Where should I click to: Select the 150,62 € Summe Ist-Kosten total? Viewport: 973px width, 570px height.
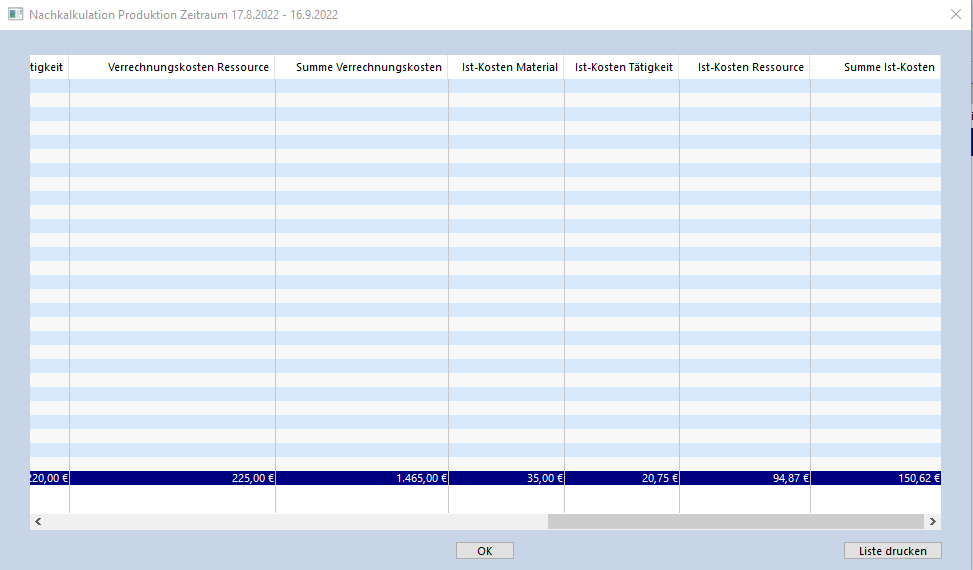(875, 478)
